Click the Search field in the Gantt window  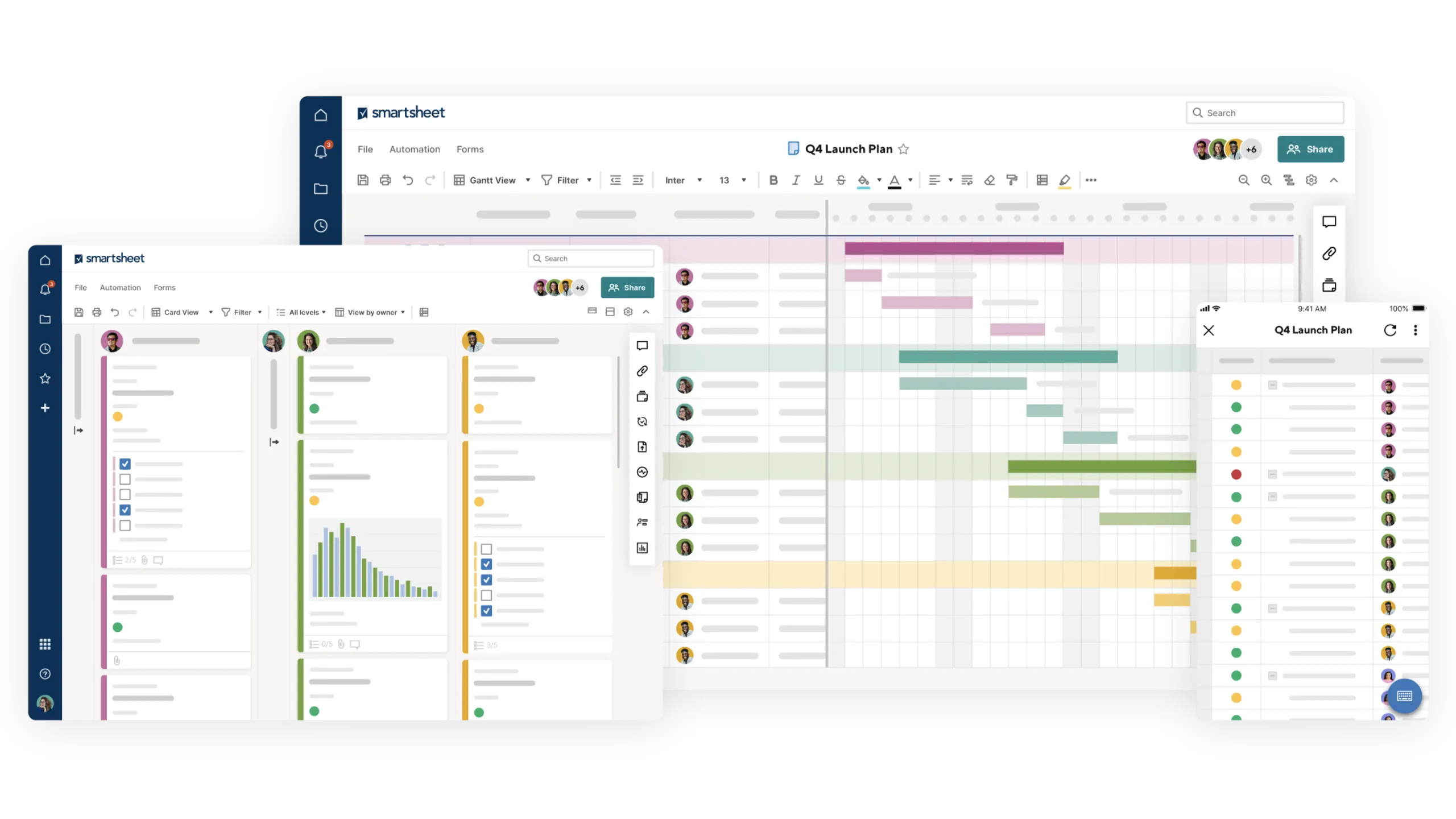point(1265,113)
